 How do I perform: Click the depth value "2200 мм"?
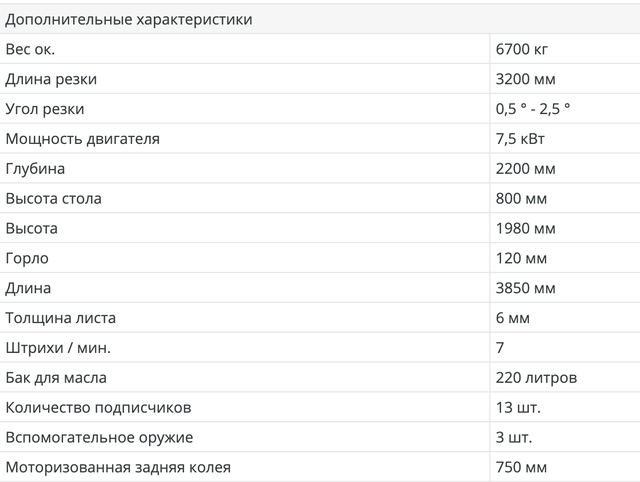click(x=525, y=169)
